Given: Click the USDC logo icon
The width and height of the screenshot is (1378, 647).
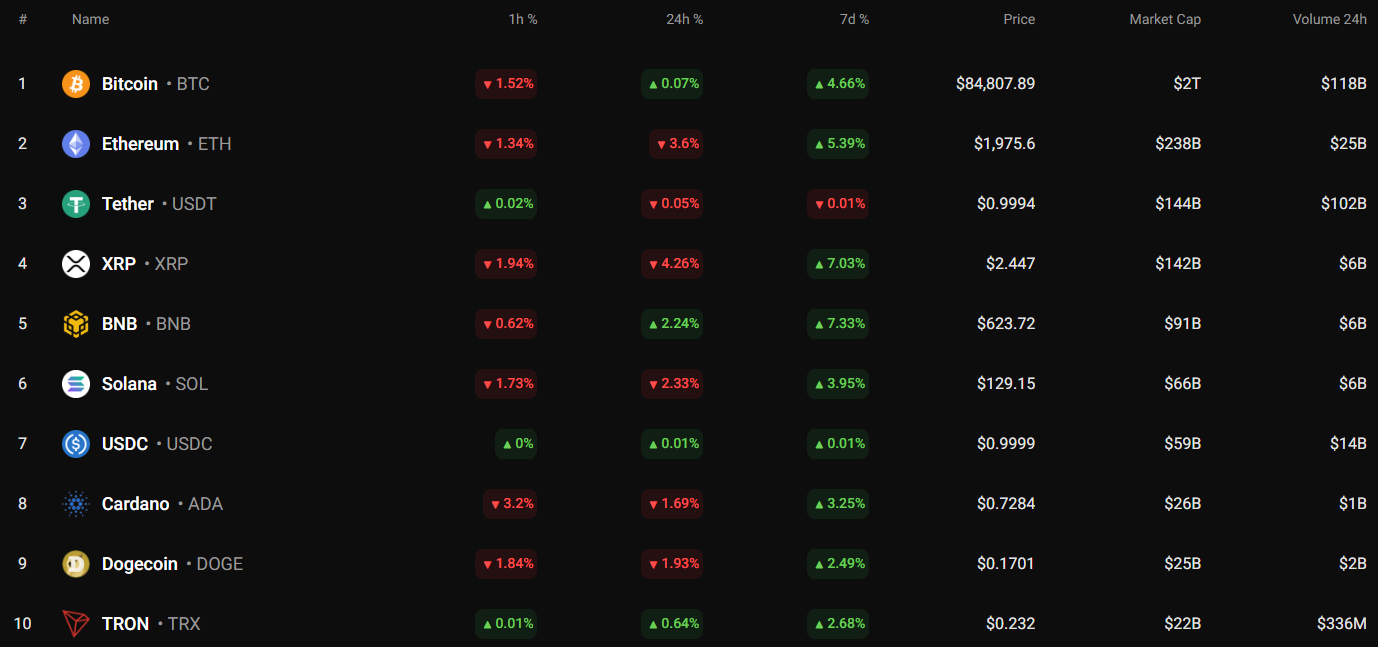Looking at the screenshot, I should (x=76, y=444).
